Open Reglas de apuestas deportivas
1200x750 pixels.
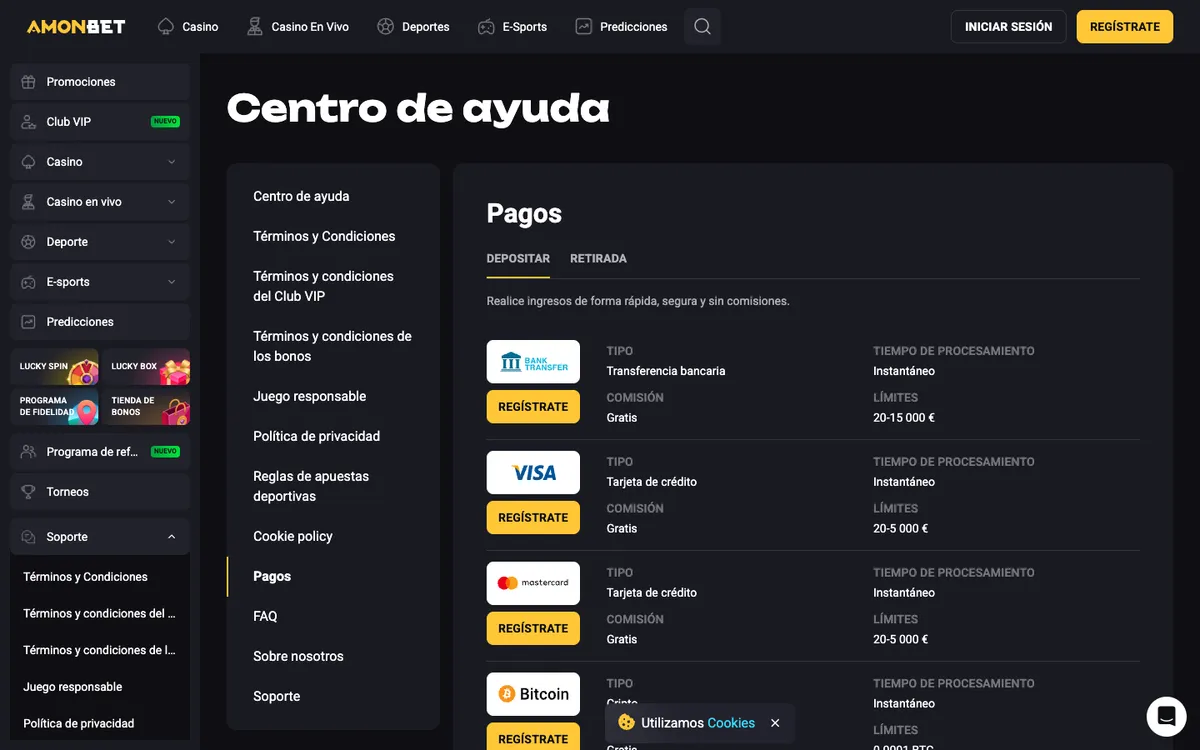311,486
